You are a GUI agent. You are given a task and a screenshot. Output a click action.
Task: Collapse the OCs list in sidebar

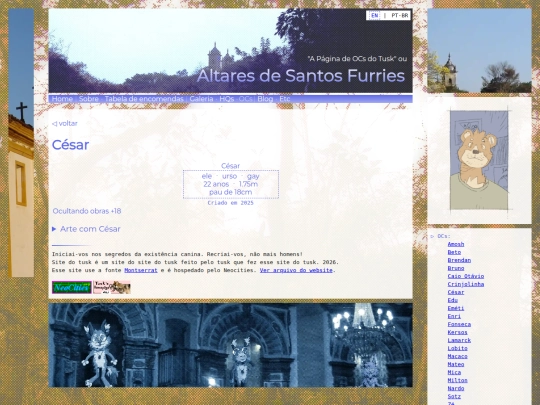[440, 236]
